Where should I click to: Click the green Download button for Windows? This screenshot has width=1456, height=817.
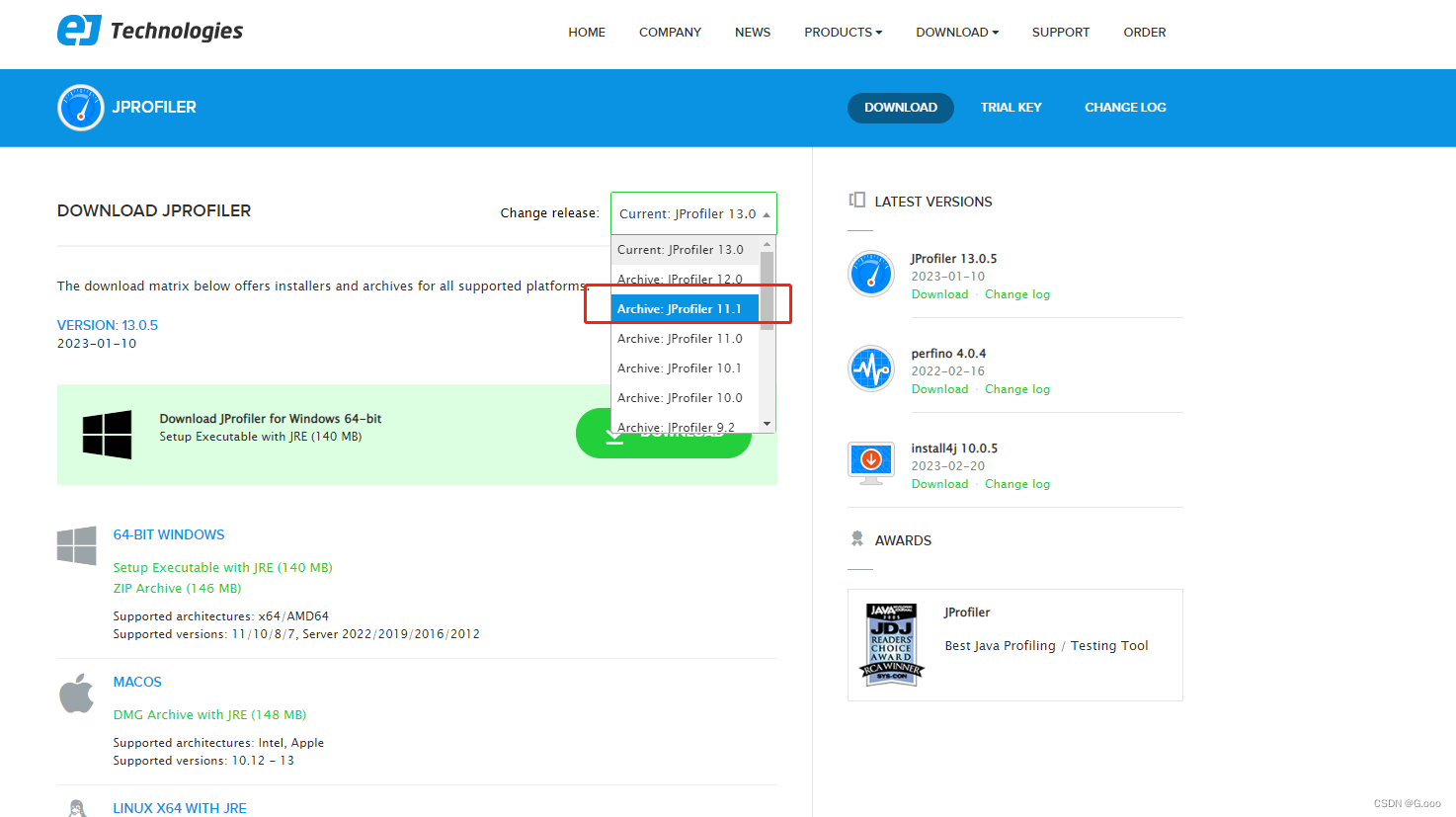click(x=664, y=434)
